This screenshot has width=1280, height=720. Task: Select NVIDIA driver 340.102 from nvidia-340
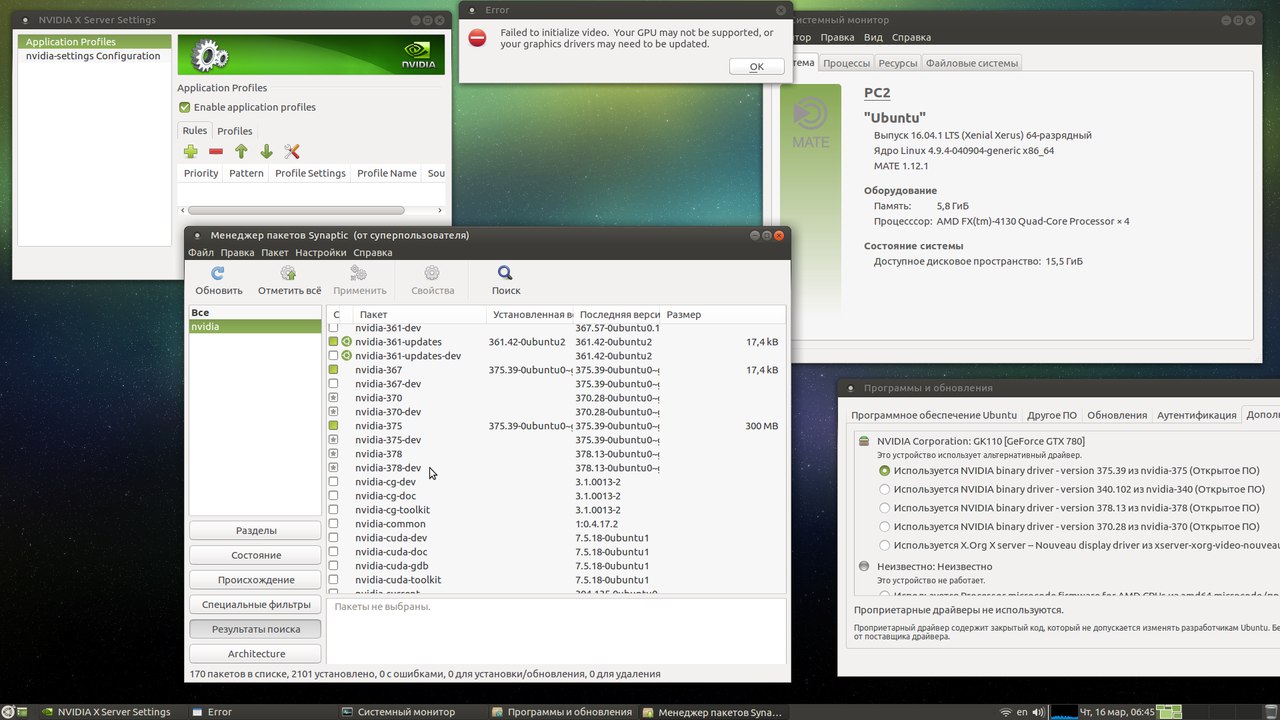[x=884, y=489]
